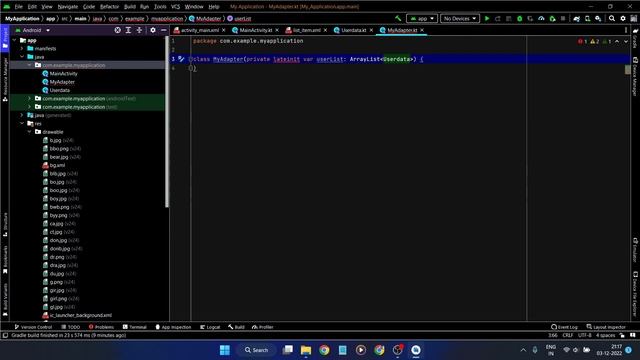Toggle Emulator side tab on right
The image size is (640, 360).
[x=635, y=250]
